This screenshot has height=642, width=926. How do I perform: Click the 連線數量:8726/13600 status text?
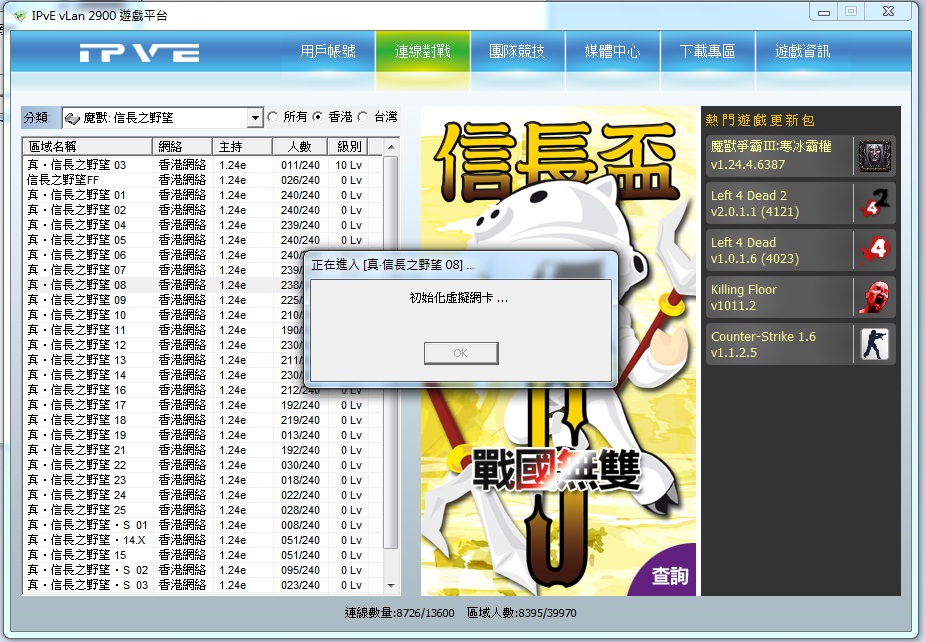pyautogui.click(x=399, y=613)
